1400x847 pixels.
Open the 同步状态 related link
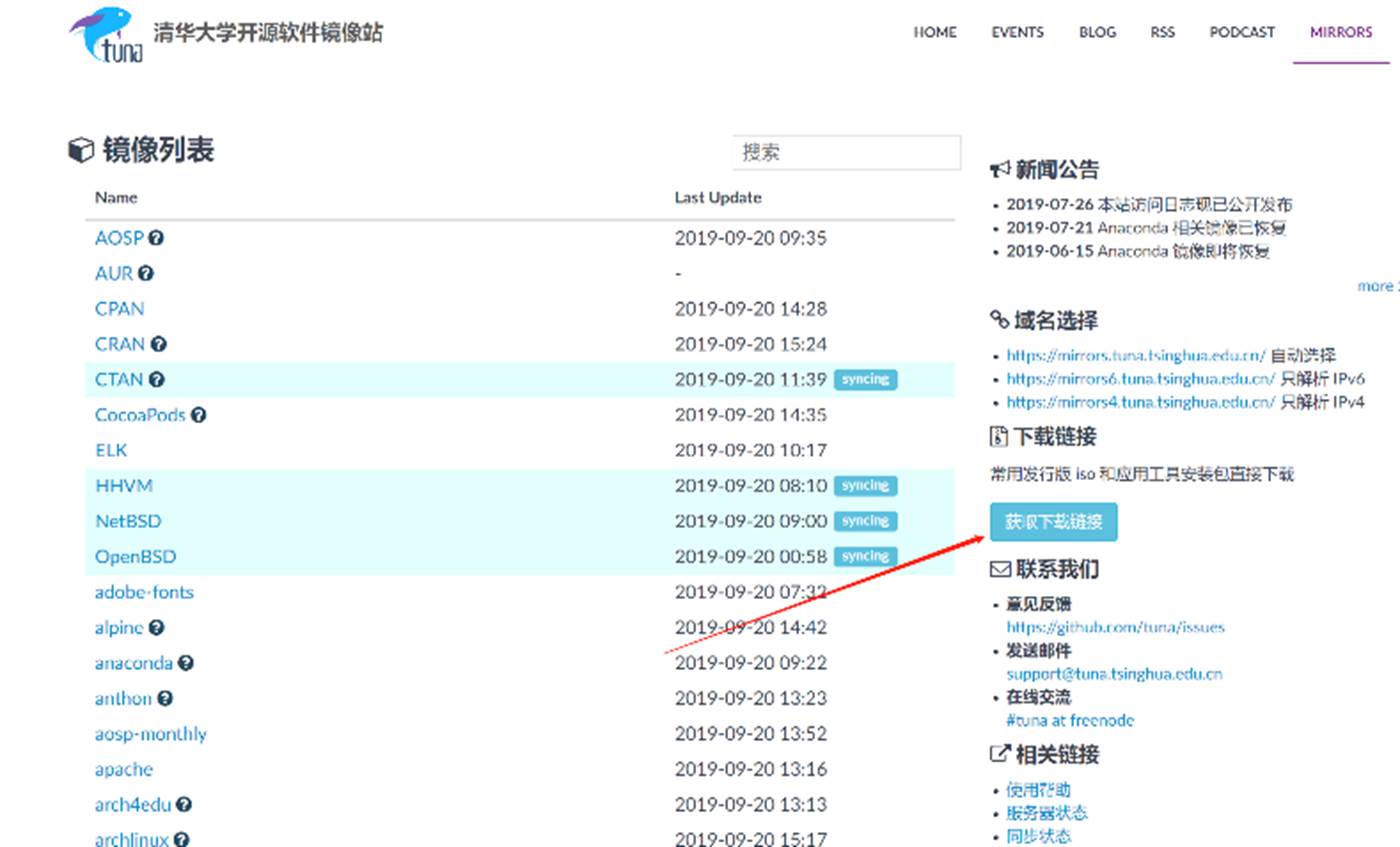tap(1038, 836)
